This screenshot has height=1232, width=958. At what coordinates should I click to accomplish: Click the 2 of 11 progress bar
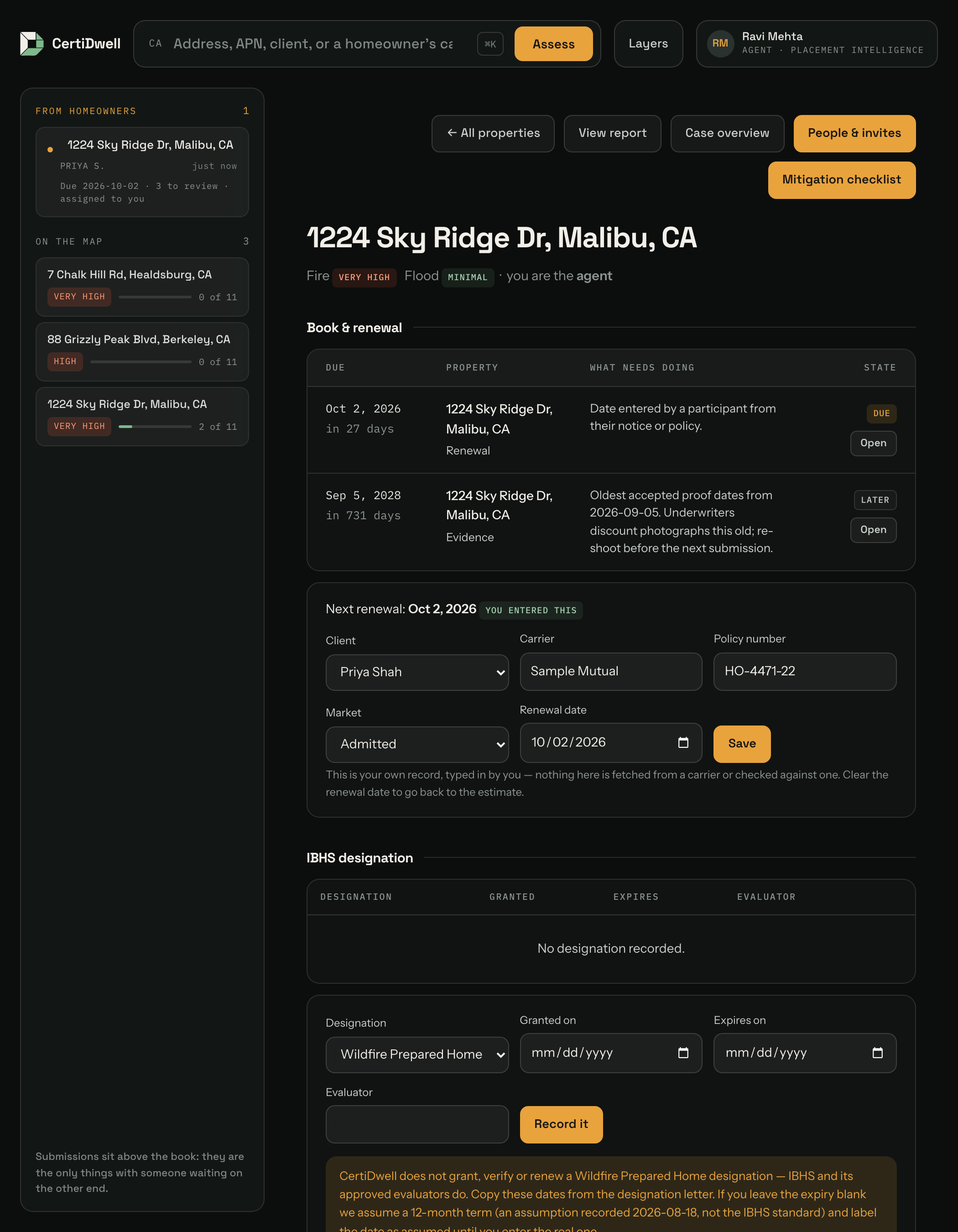click(x=155, y=427)
